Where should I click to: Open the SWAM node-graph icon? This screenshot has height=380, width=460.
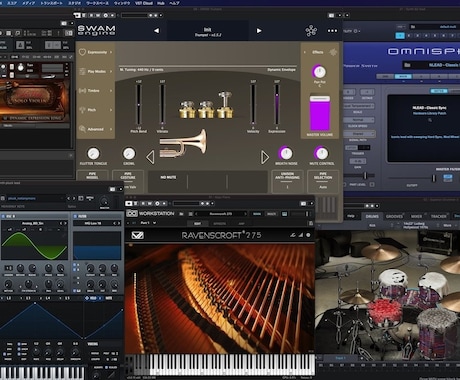coord(311,31)
